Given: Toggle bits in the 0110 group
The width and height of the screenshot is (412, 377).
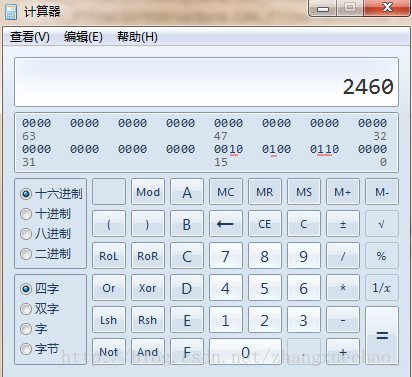Looking at the screenshot, I should [324, 149].
